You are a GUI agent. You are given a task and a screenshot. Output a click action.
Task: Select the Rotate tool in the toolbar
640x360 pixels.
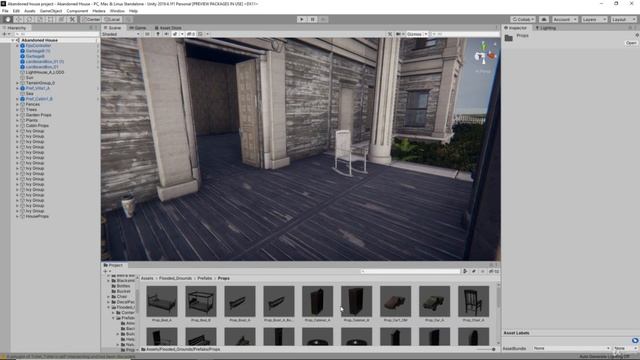click(29, 19)
